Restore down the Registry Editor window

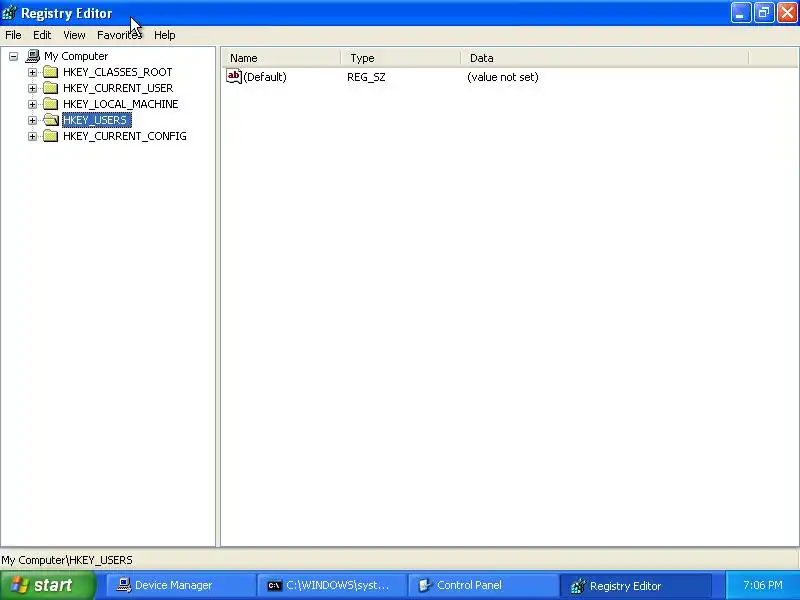coord(764,13)
